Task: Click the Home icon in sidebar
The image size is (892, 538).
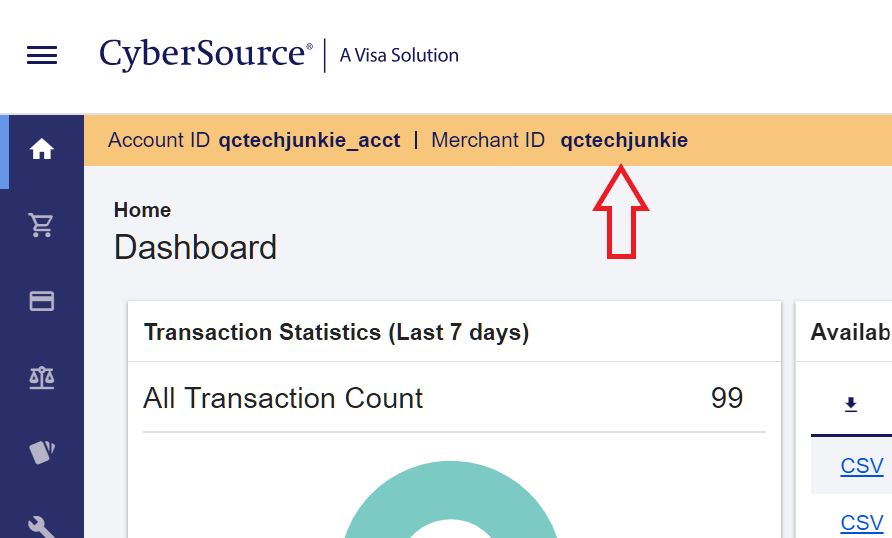Action: click(x=42, y=150)
